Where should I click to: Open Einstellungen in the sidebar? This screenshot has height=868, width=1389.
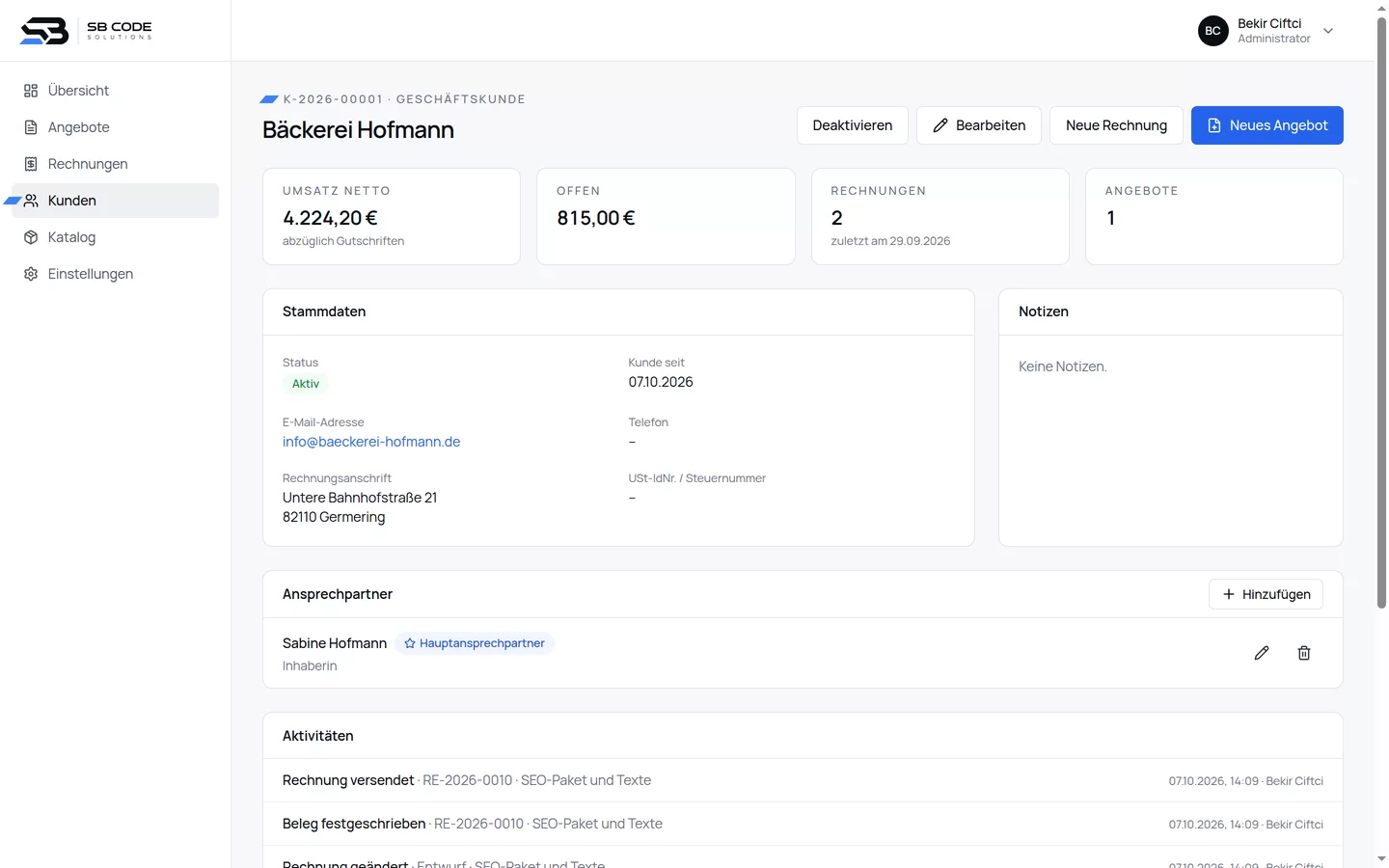point(116,274)
